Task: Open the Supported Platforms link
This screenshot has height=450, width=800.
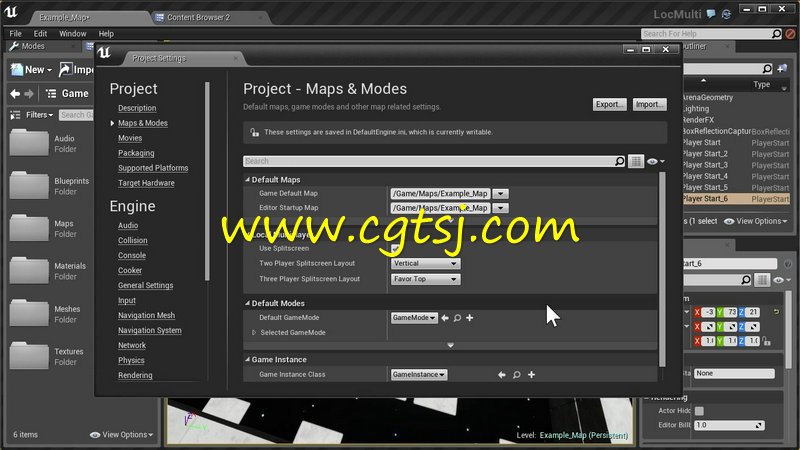Action: (153, 168)
